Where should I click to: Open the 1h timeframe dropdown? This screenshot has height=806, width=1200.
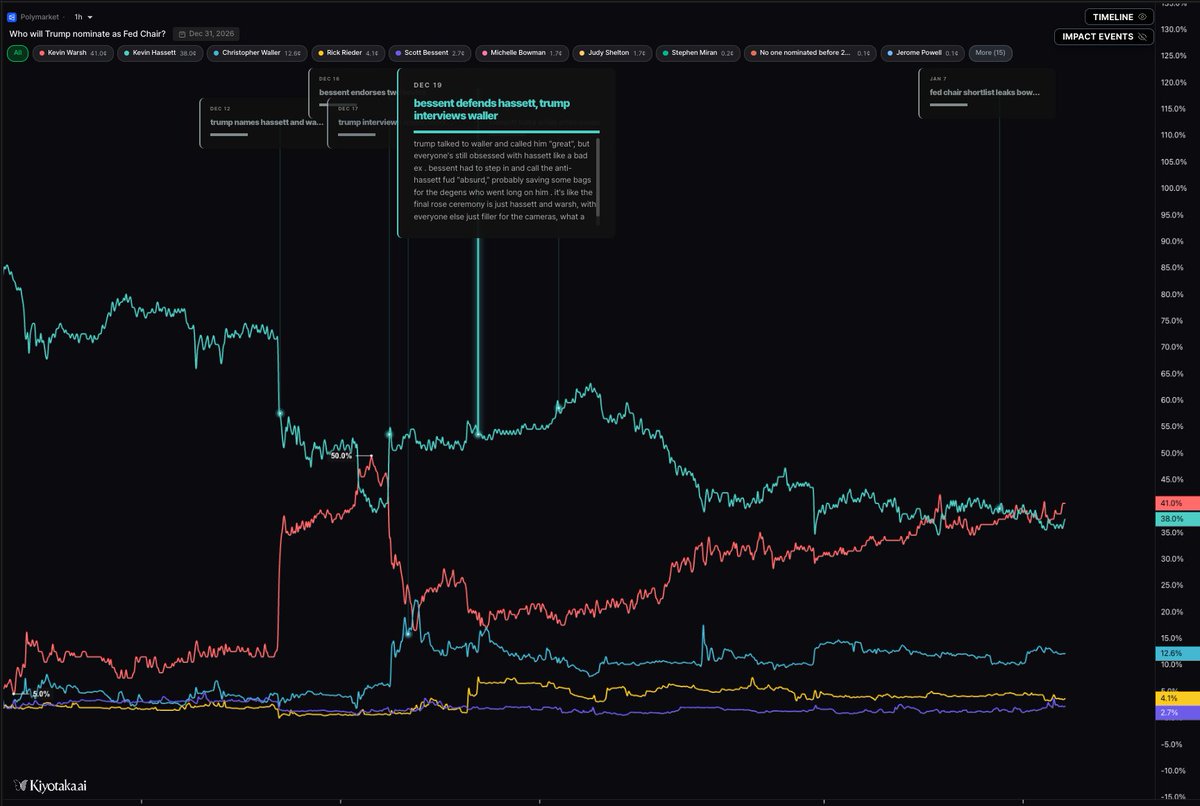coord(83,17)
